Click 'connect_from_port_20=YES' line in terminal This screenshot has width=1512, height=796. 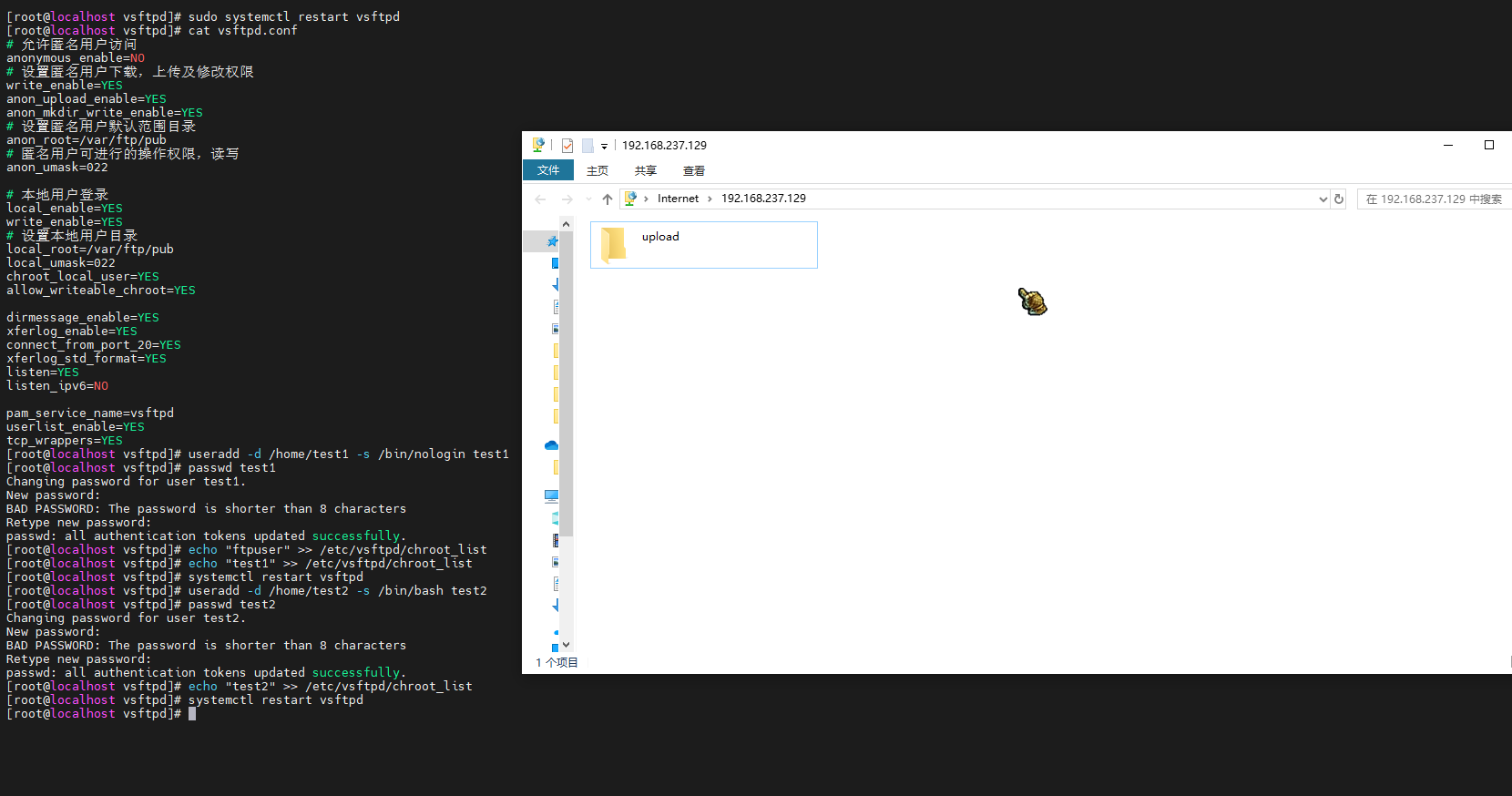coord(94,345)
